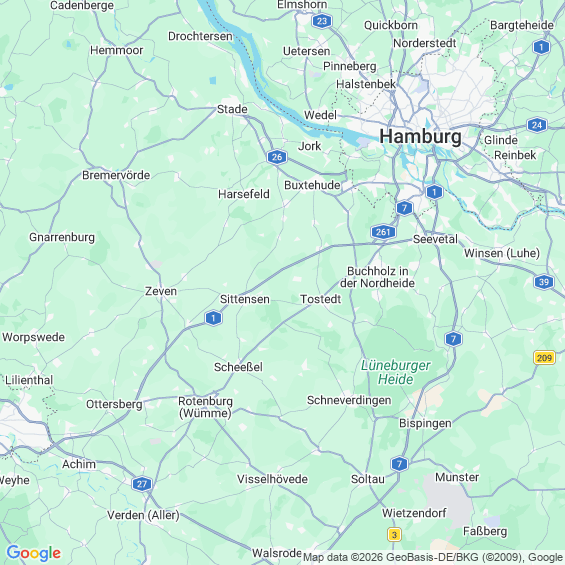Click the yellow 3 road shield
Screen dimensions: 565x565
[x=394, y=535]
